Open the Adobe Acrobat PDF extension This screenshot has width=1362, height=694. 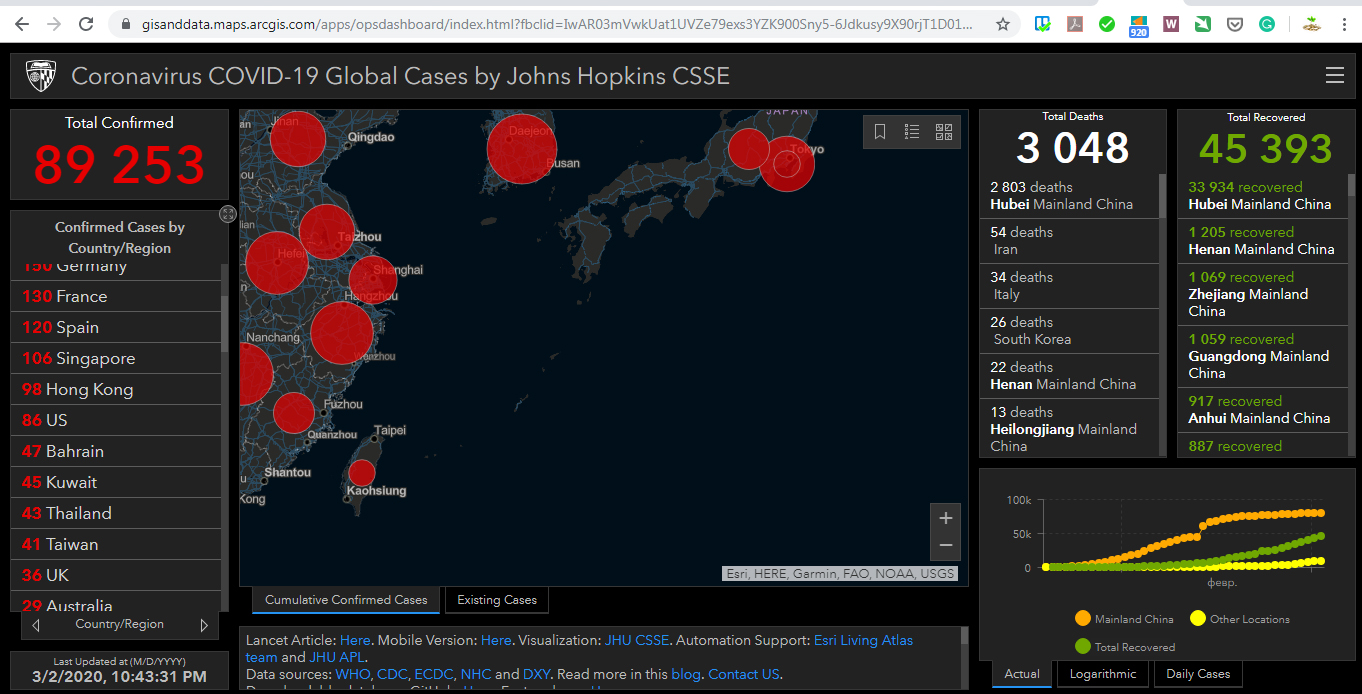coord(1075,24)
